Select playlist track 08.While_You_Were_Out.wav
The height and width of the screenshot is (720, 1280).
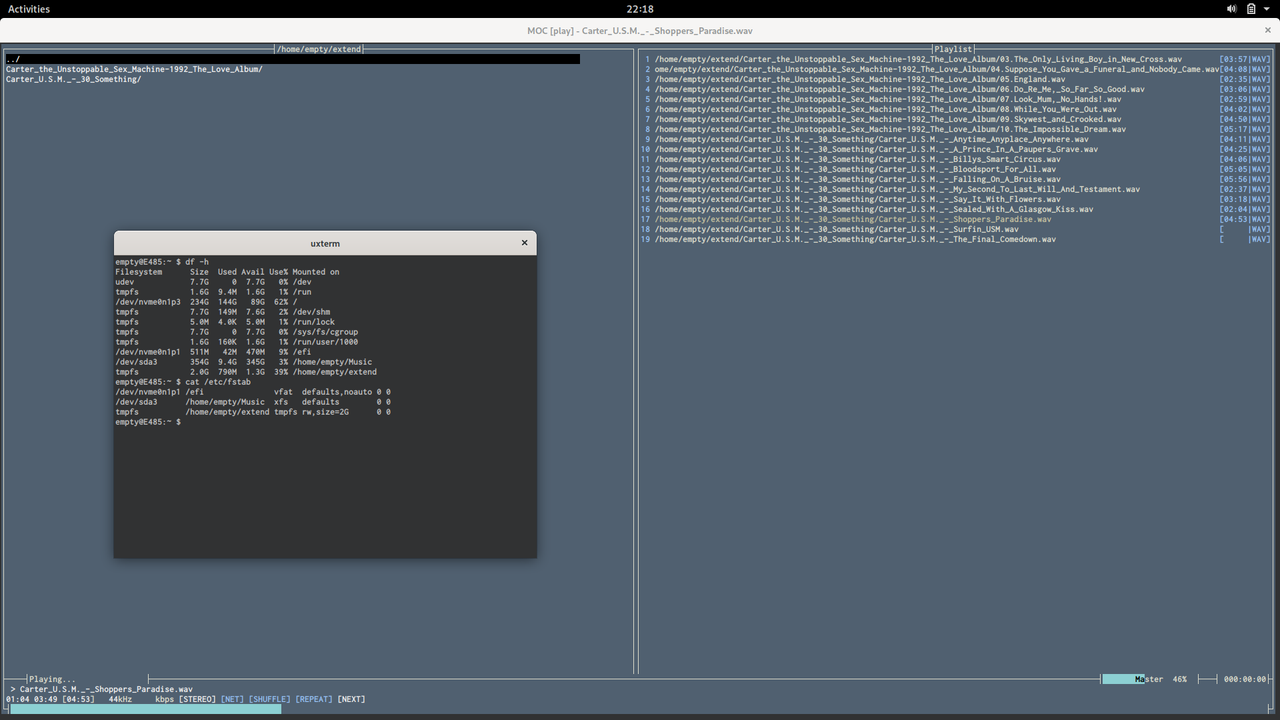click(886, 109)
